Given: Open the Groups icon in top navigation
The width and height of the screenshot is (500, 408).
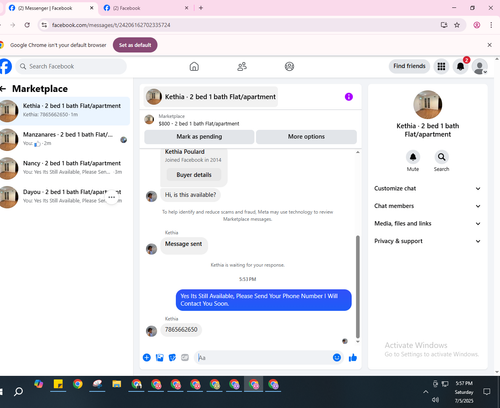Looking at the screenshot, I should [x=289, y=66].
